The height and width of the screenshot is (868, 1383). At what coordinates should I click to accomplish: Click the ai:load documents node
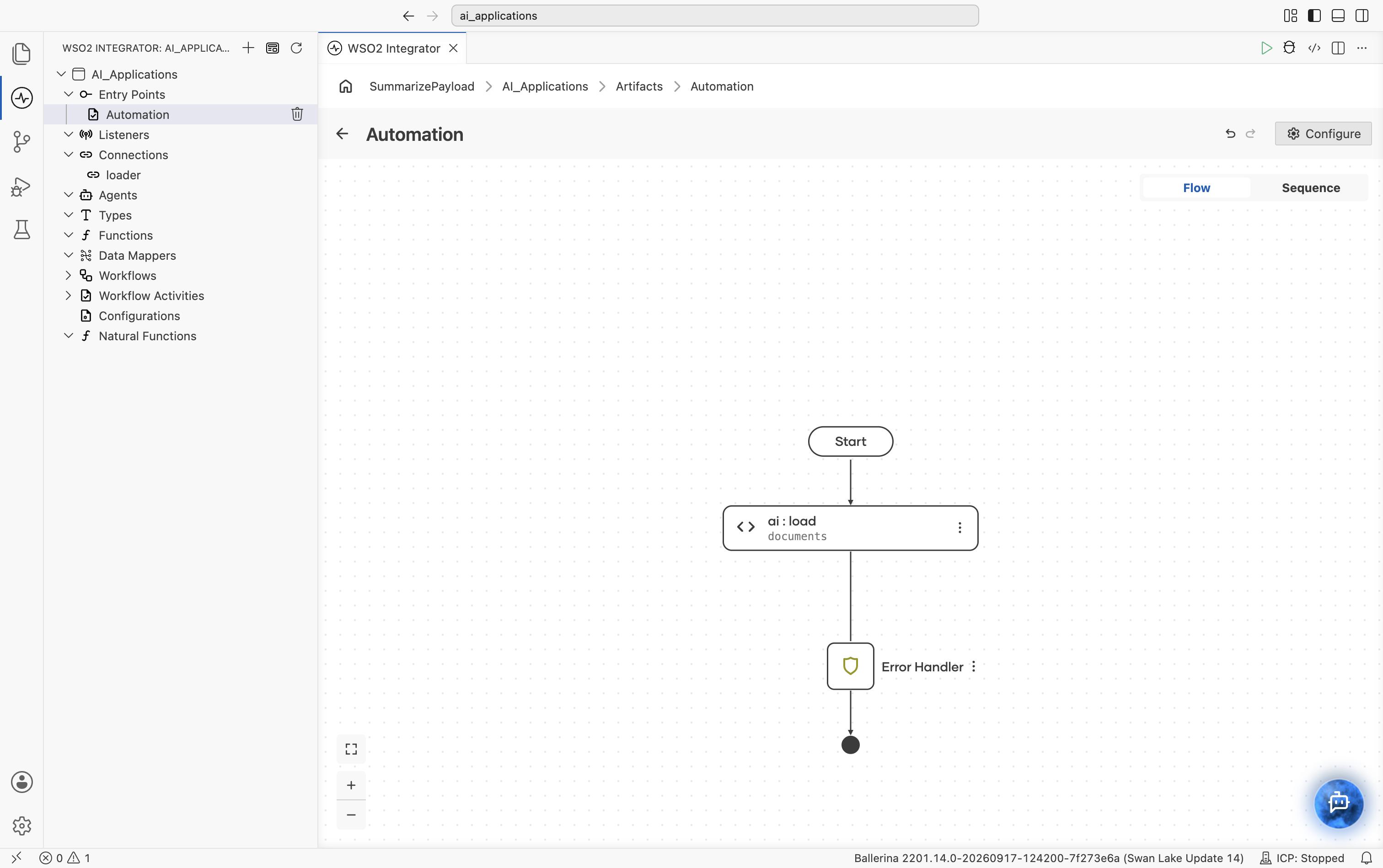click(x=850, y=528)
